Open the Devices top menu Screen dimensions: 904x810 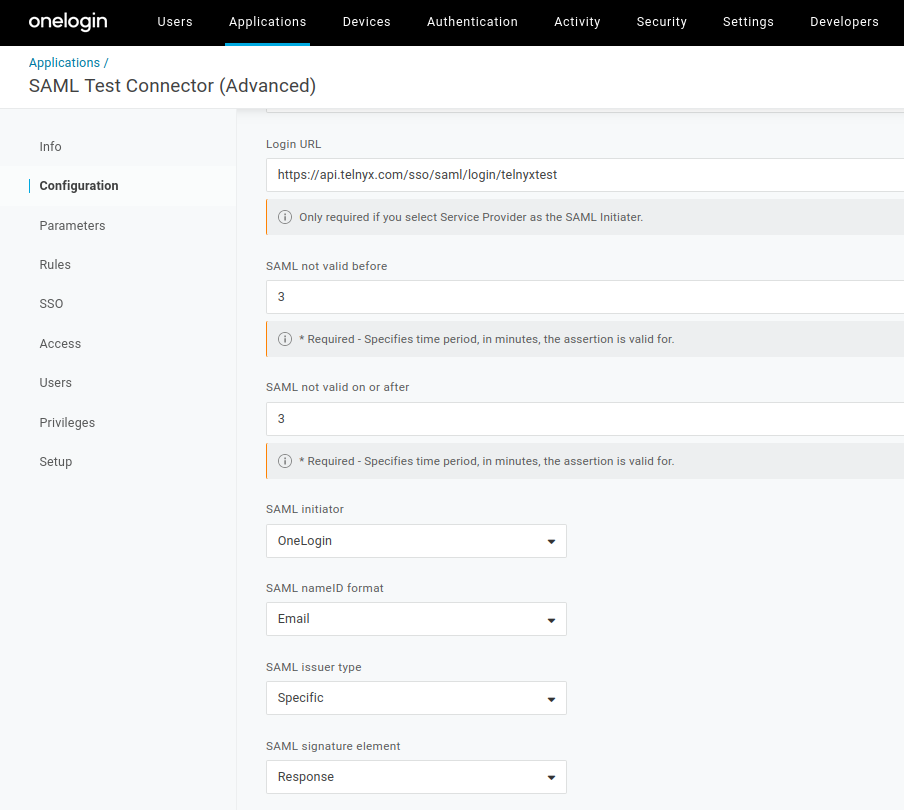coord(367,22)
